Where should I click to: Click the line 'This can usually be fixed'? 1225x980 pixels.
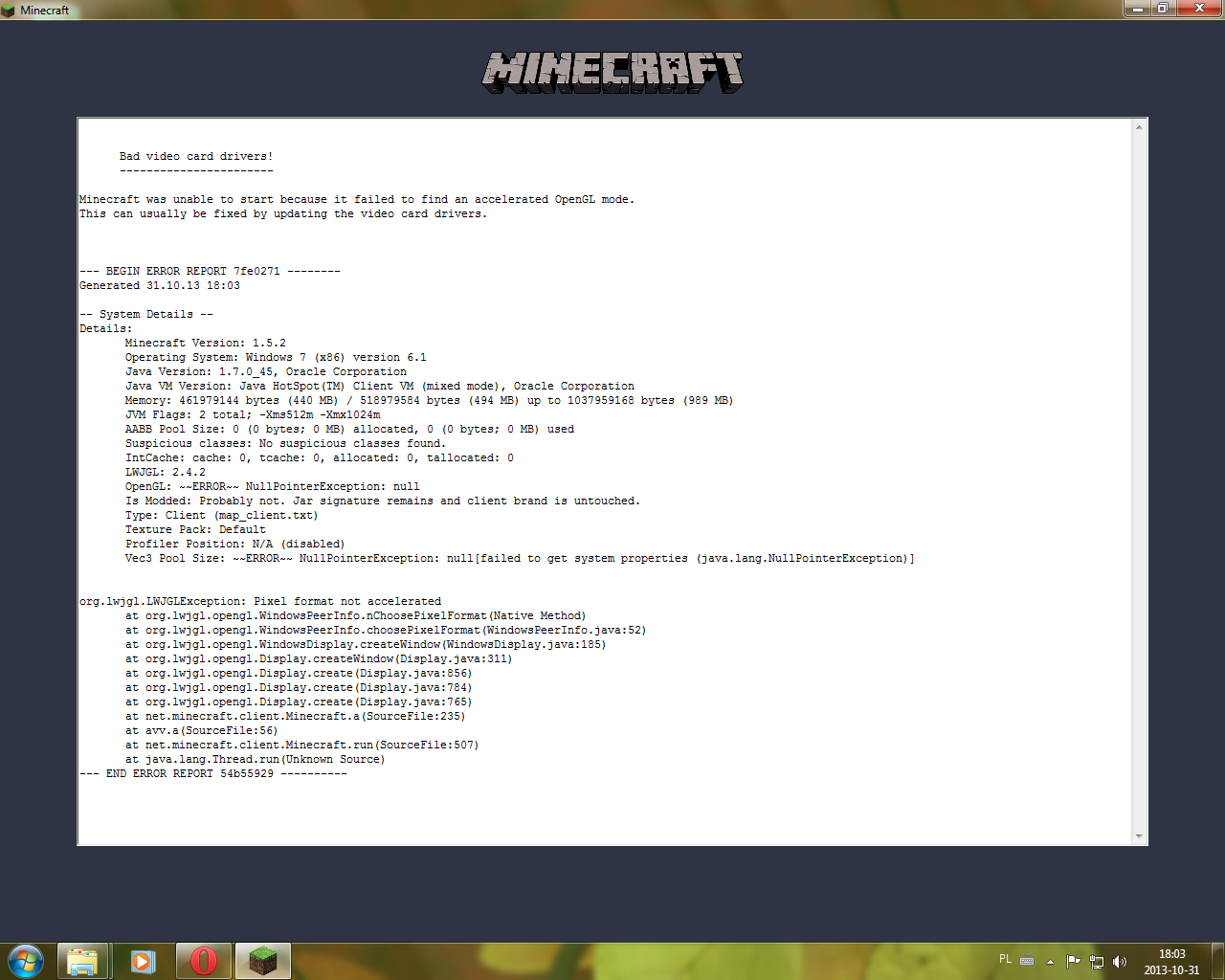pyautogui.click(x=283, y=213)
